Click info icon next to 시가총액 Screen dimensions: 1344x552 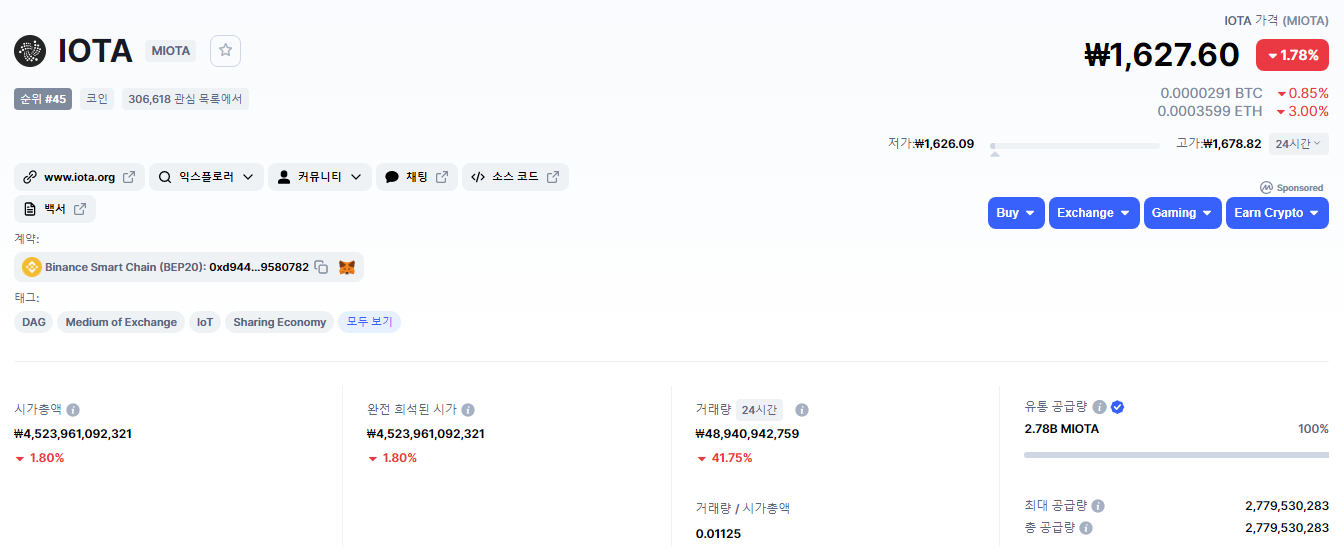pos(73,410)
